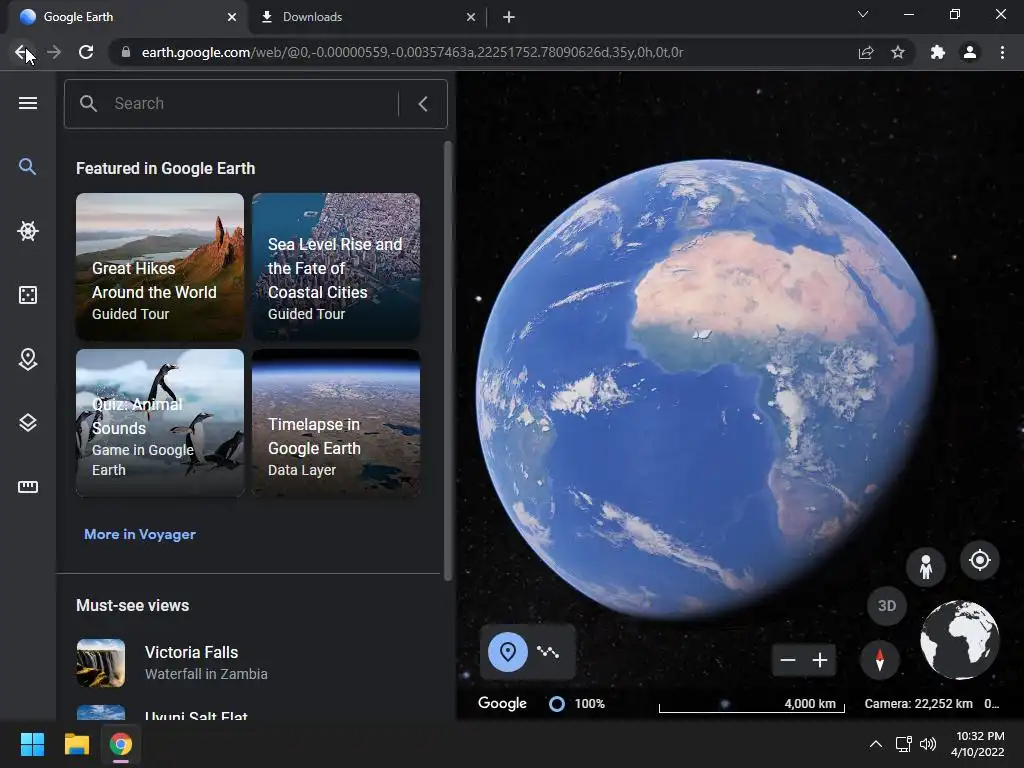Click the magnifier icon in search box
This screenshot has height=768, width=1024.
88,103
